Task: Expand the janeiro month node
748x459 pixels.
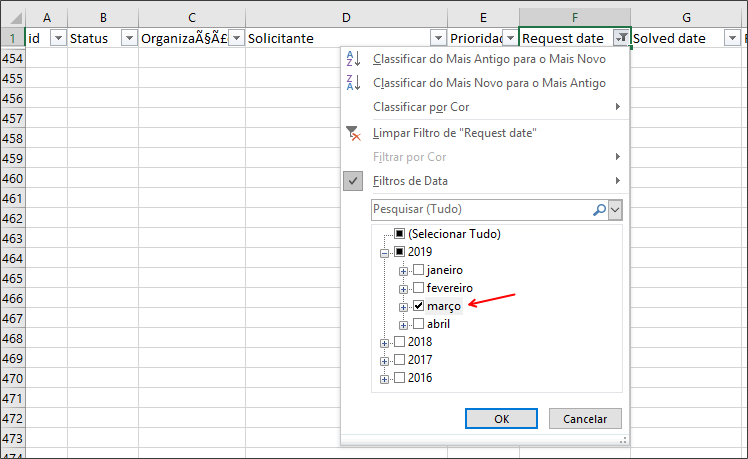Action: pos(403,271)
